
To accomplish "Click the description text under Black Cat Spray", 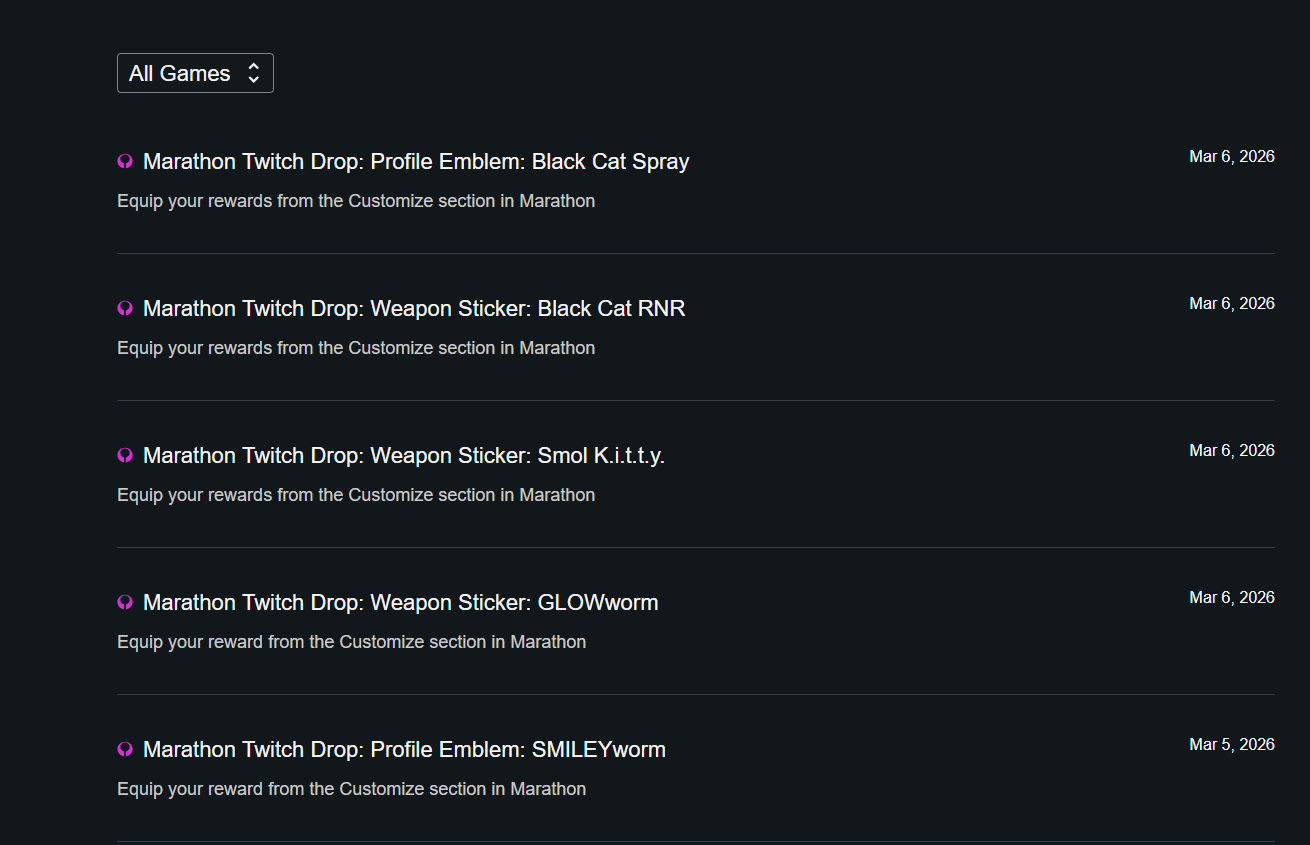I will [x=356, y=201].
